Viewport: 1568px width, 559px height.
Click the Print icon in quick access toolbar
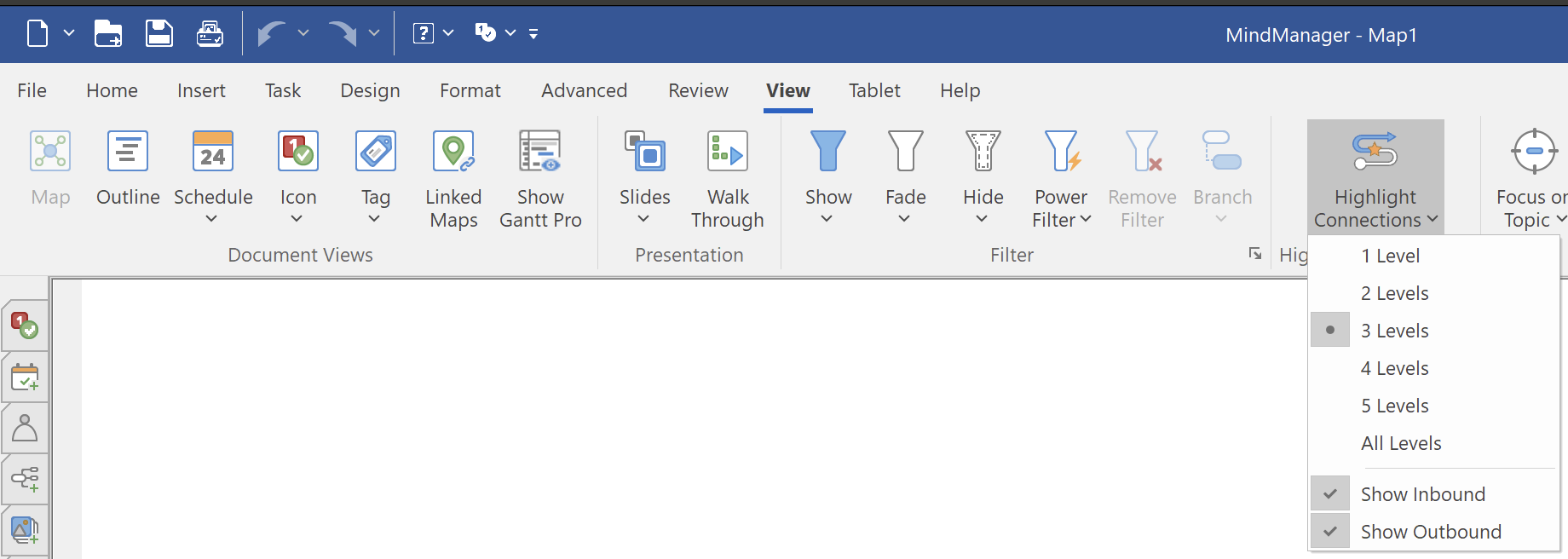point(210,34)
